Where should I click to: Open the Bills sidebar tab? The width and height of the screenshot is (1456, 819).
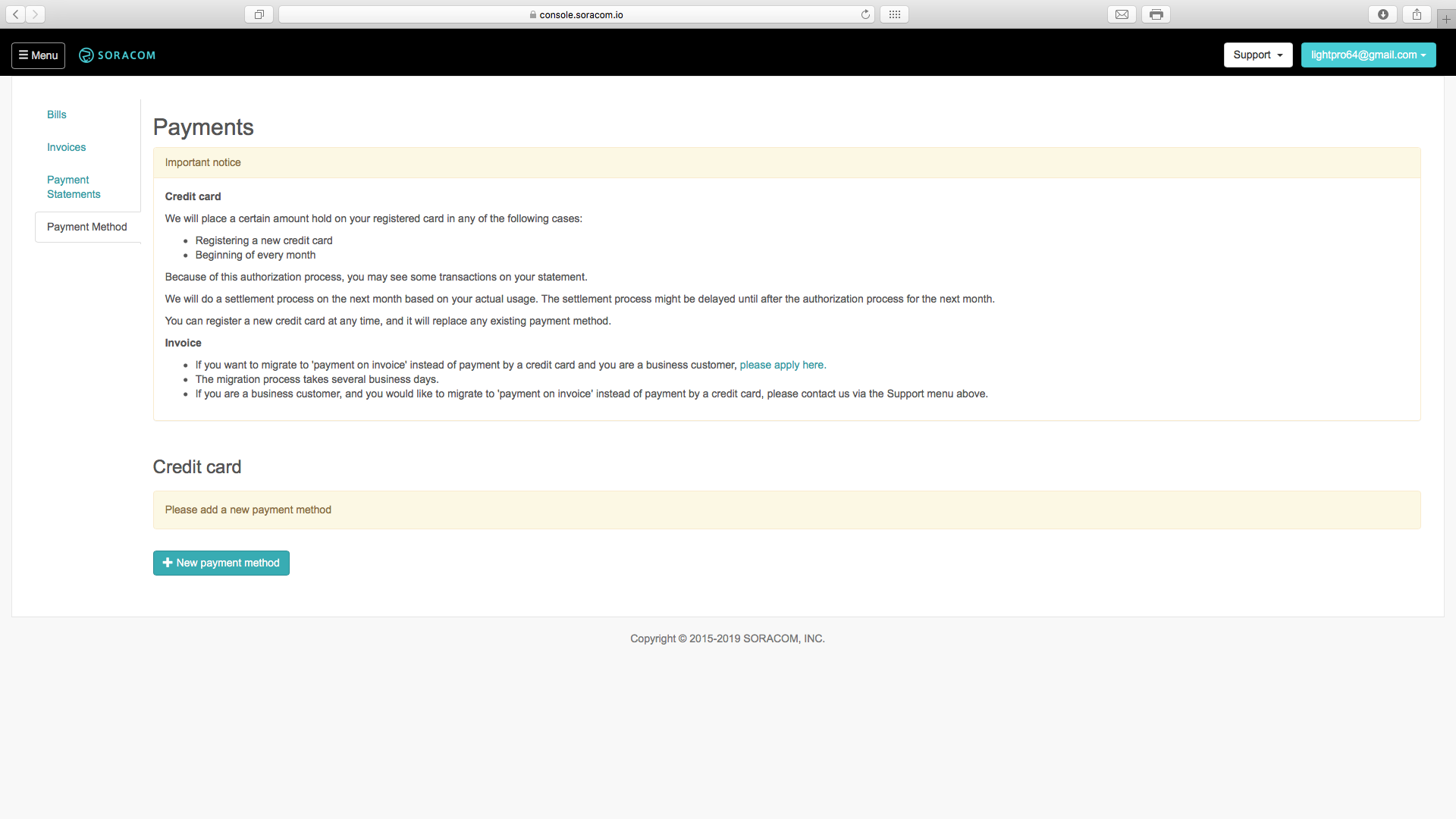pos(57,115)
